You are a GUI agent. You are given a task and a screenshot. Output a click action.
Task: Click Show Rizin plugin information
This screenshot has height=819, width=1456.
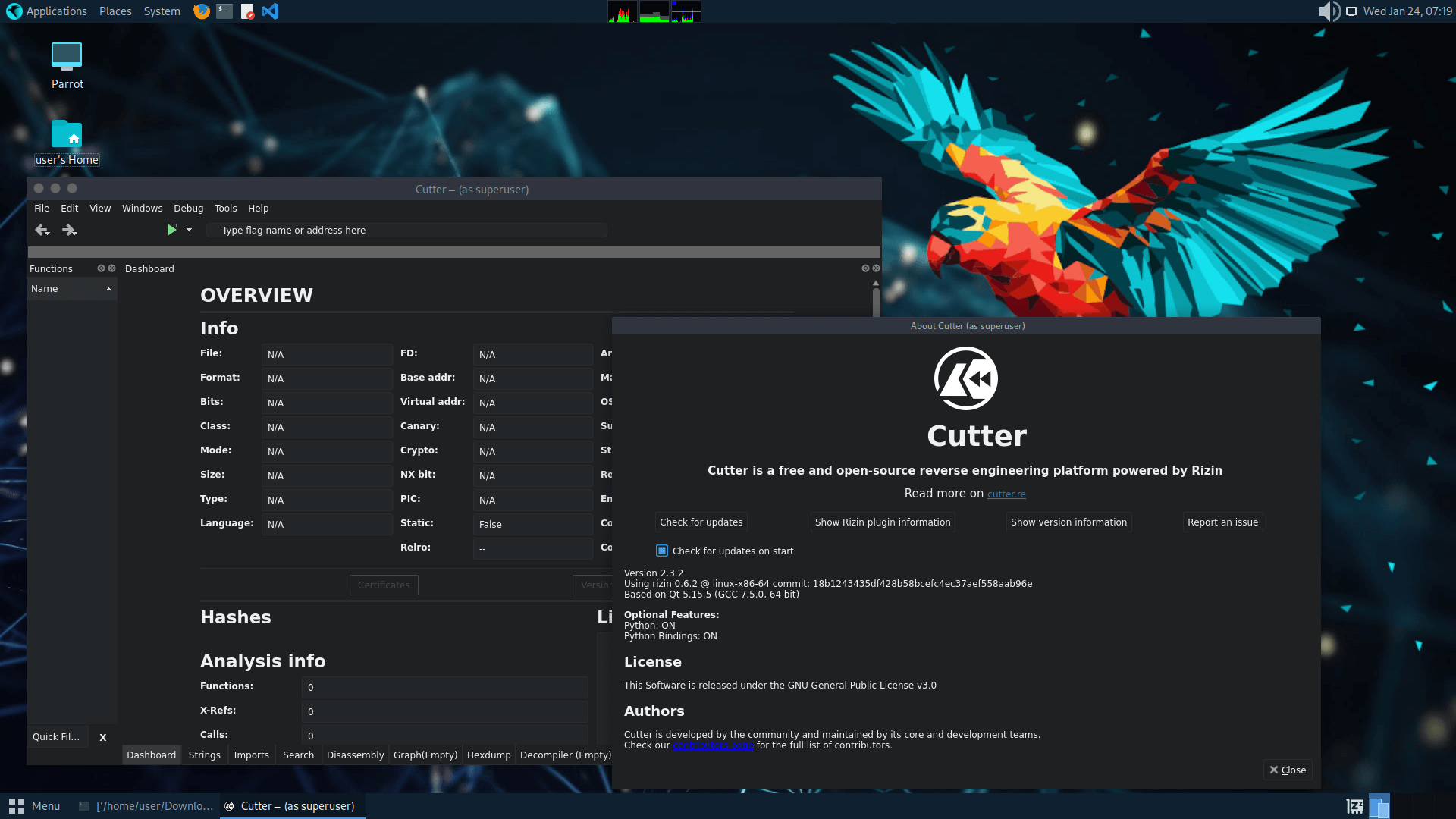883,522
